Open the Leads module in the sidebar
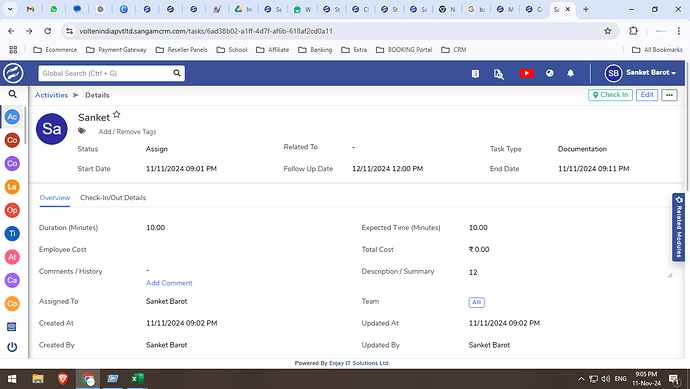The width and height of the screenshot is (690, 389). pos(12,187)
